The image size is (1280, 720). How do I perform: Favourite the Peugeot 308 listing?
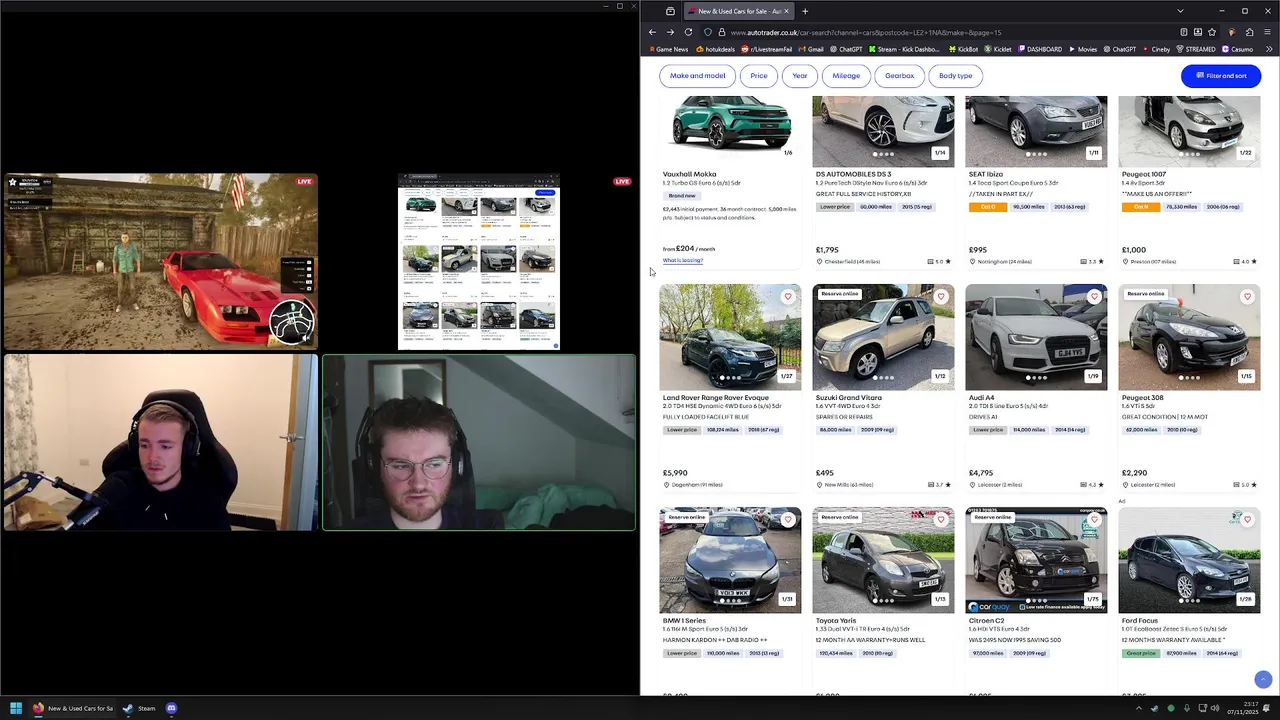tap(1247, 297)
